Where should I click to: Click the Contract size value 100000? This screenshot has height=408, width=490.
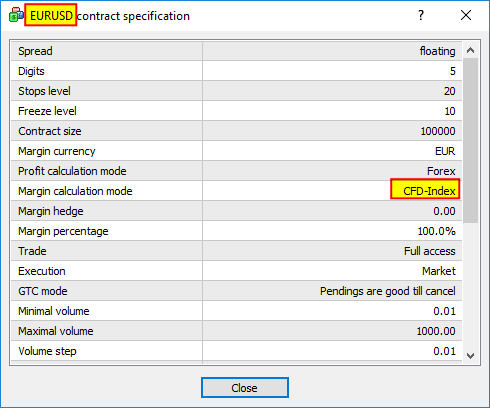point(438,131)
